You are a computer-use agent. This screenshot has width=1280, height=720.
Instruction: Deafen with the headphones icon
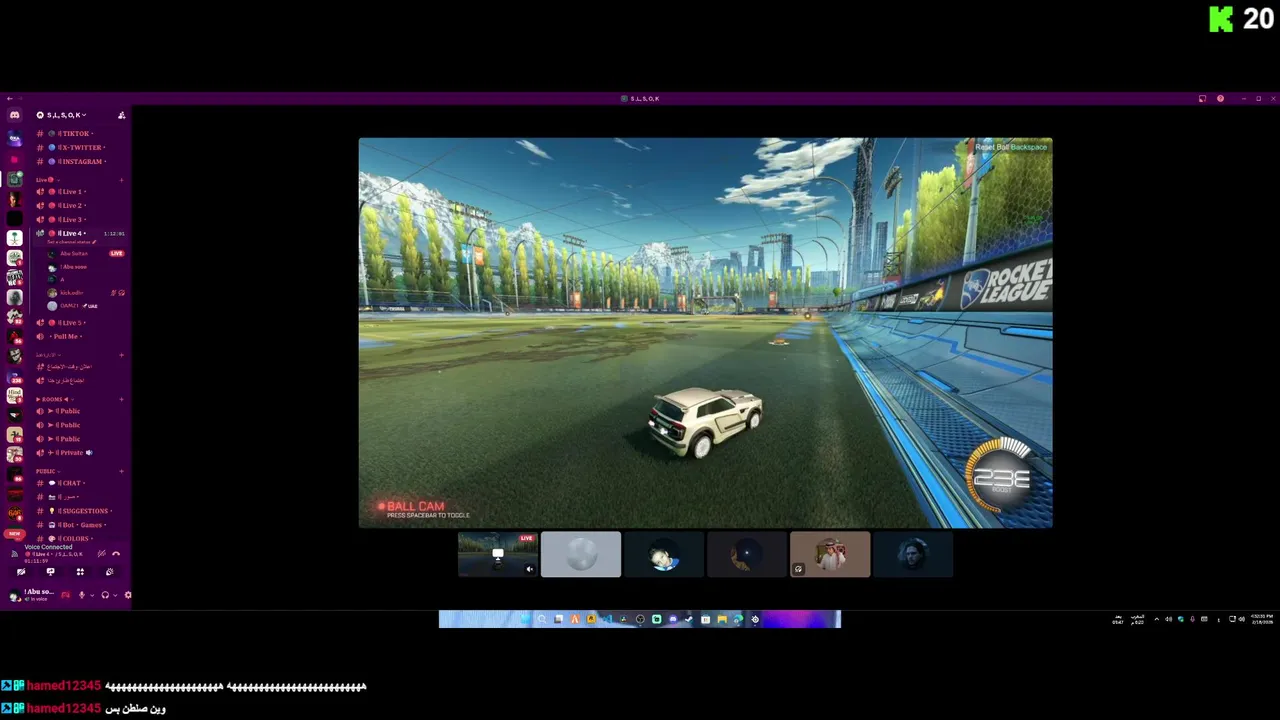(105, 595)
